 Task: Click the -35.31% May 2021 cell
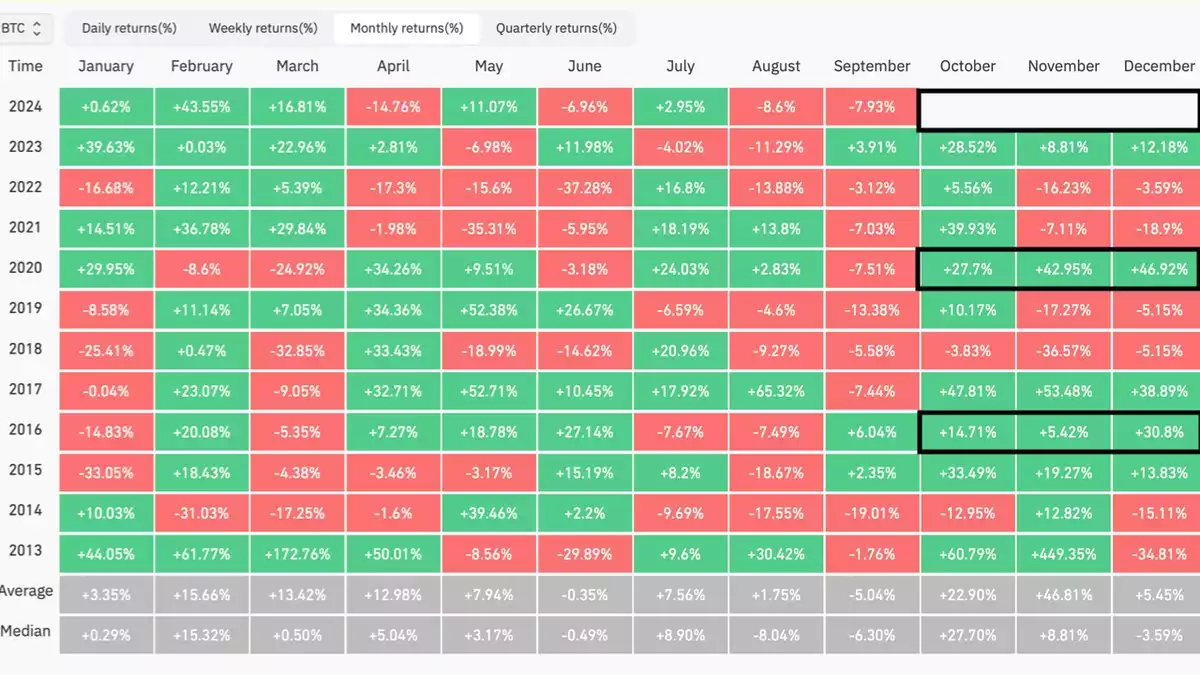pyautogui.click(x=489, y=228)
